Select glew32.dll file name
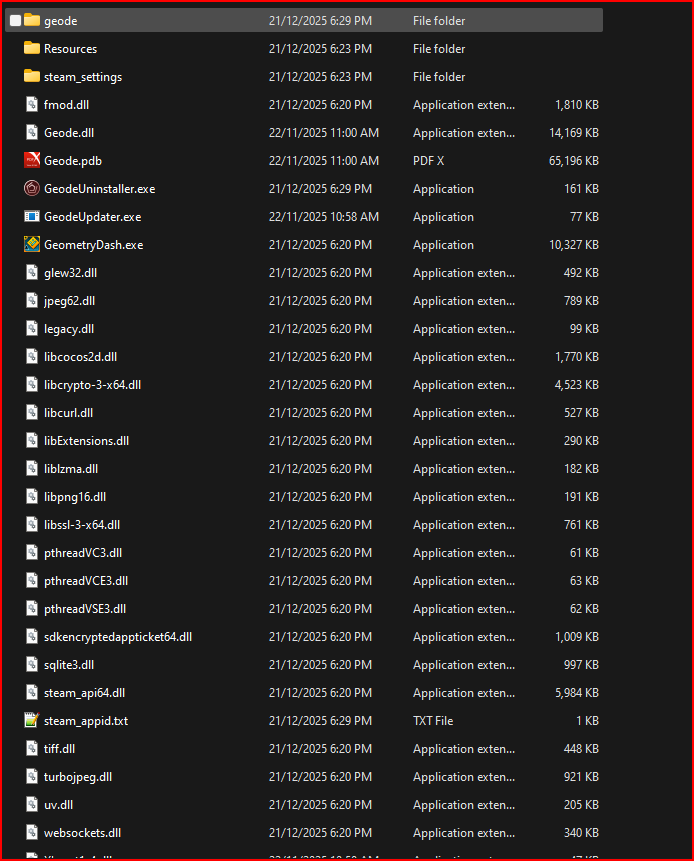The height and width of the screenshot is (861, 694). (70, 273)
